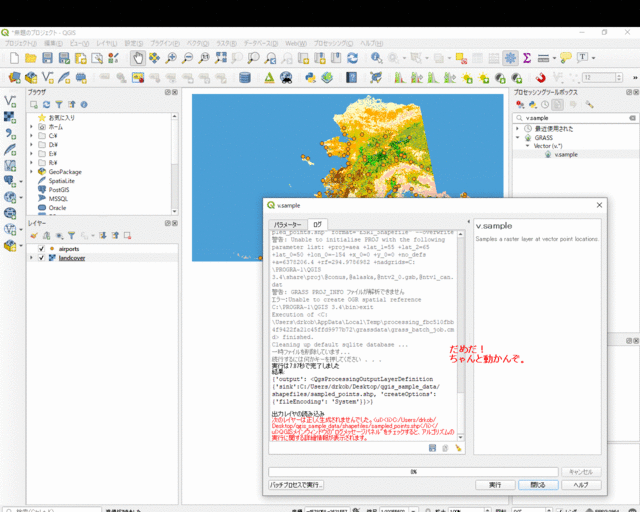Expand recently used group in toolbox
Image resolution: width=640 pixels, height=512 pixels.
click(x=518, y=129)
